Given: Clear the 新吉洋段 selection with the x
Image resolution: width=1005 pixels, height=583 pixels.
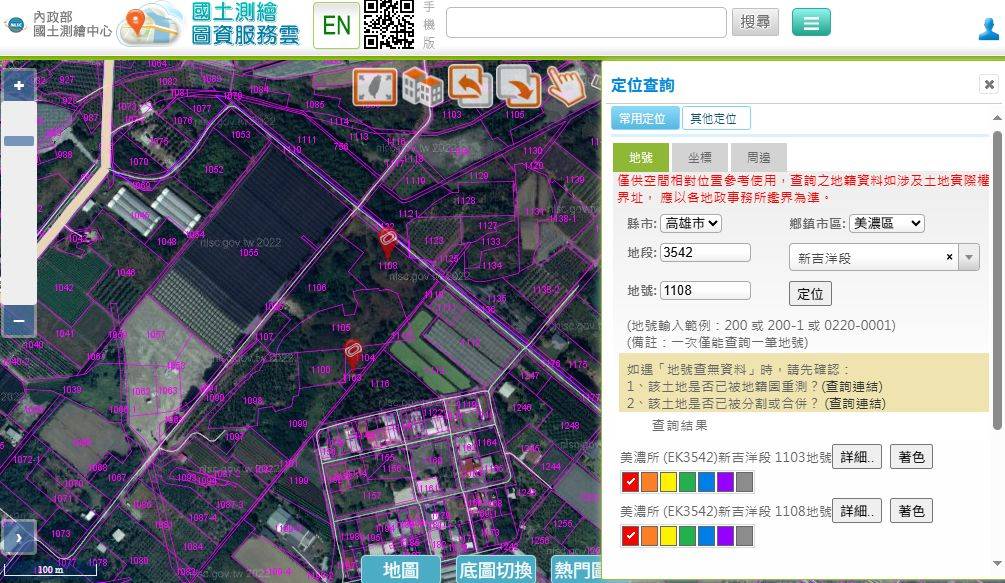Looking at the screenshot, I should point(948,257).
